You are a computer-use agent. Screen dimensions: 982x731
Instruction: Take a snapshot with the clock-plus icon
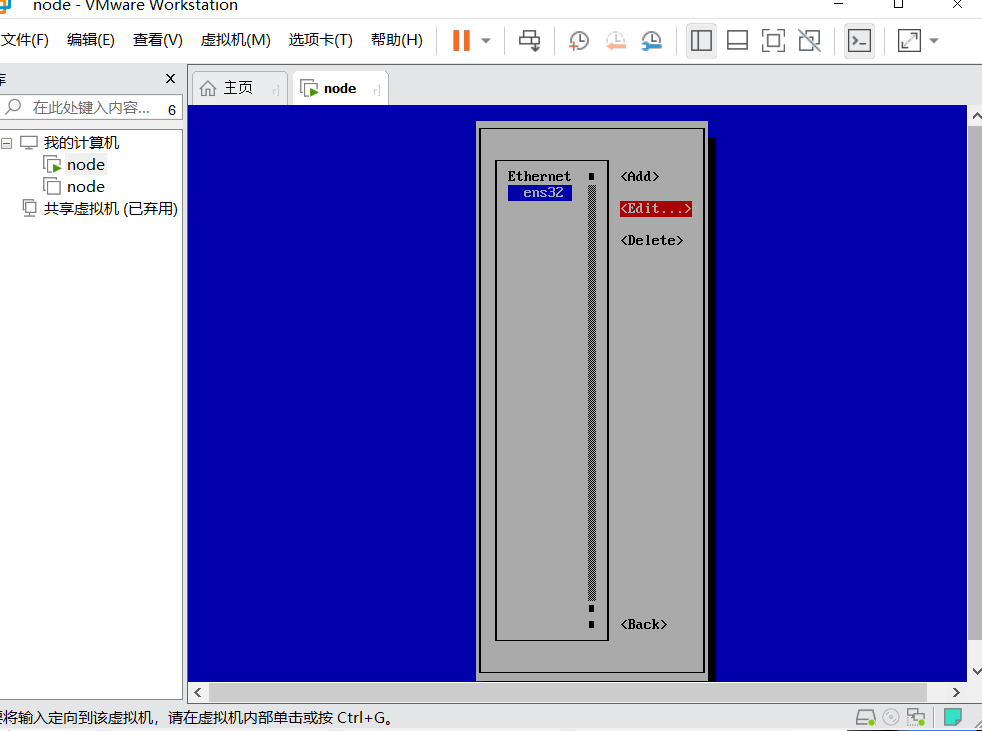coord(578,41)
